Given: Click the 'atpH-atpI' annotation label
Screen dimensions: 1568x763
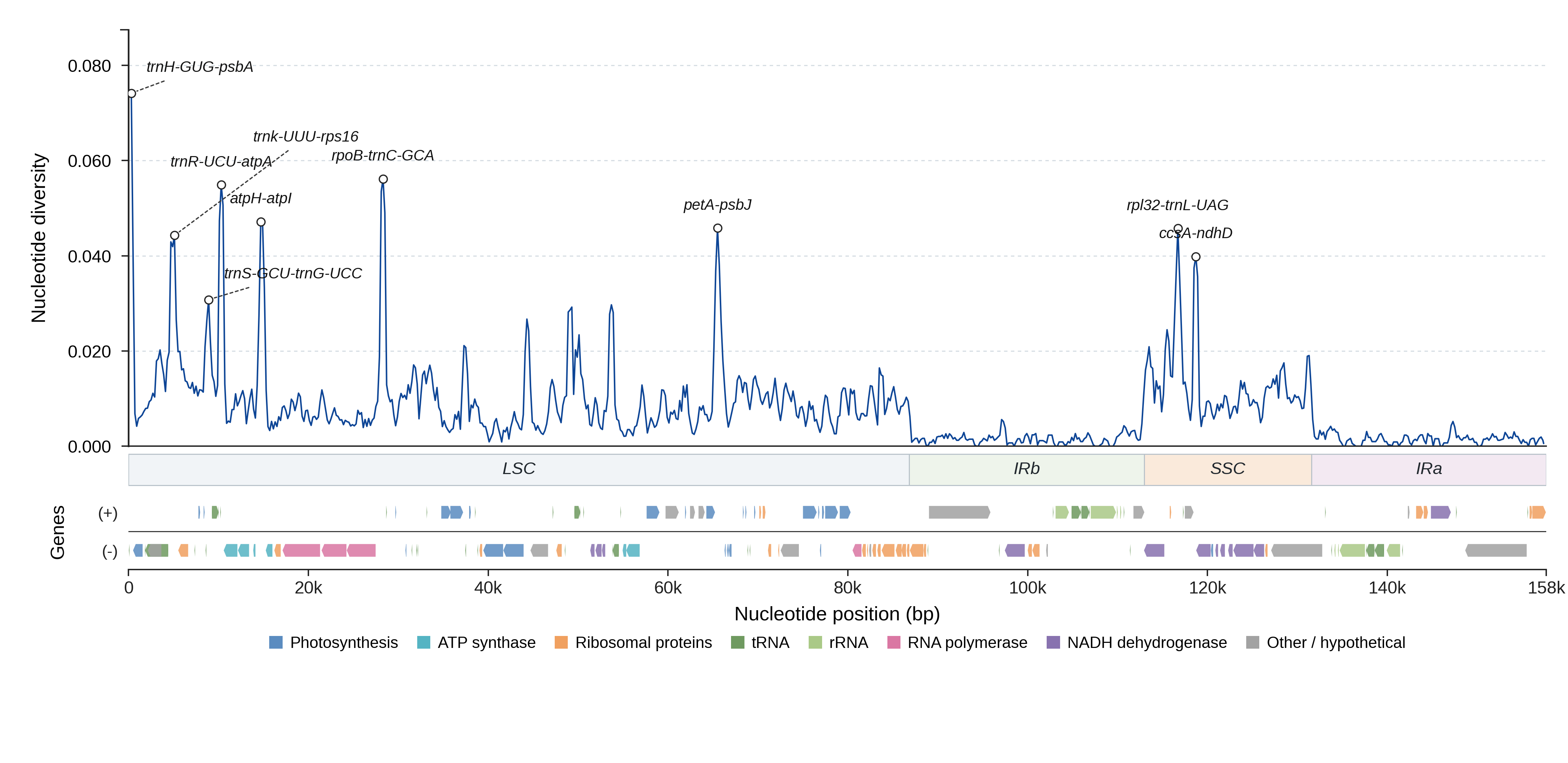Looking at the screenshot, I should pyautogui.click(x=260, y=199).
